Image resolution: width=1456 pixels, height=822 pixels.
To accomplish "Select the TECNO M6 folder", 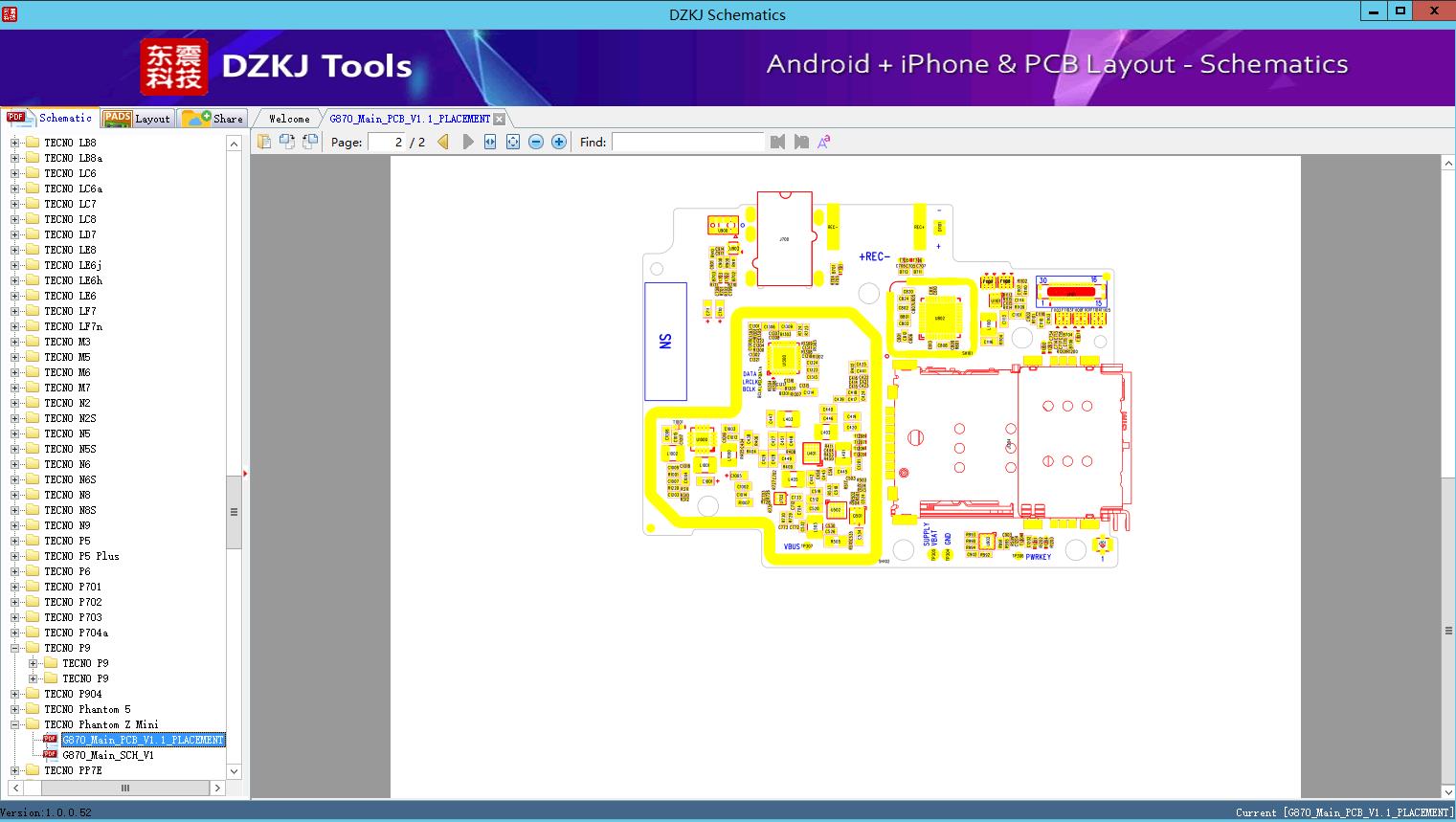I will pos(67,372).
